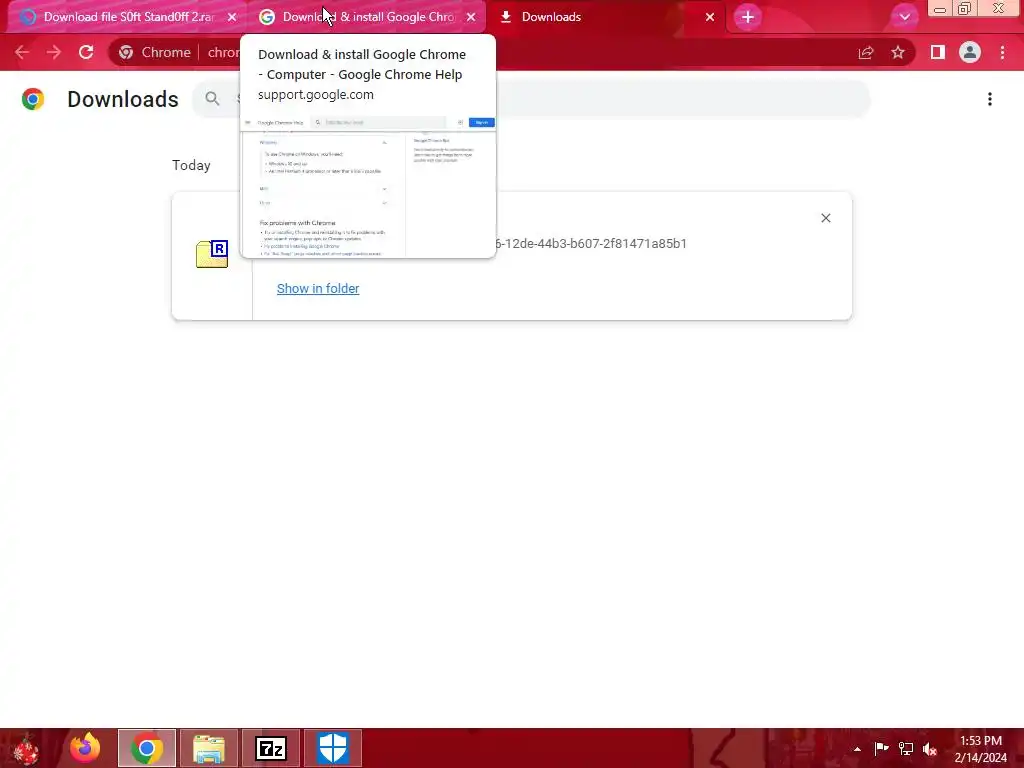This screenshot has height=768, width=1024.
Task: Go forward to the next page
Action: click(x=54, y=52)
